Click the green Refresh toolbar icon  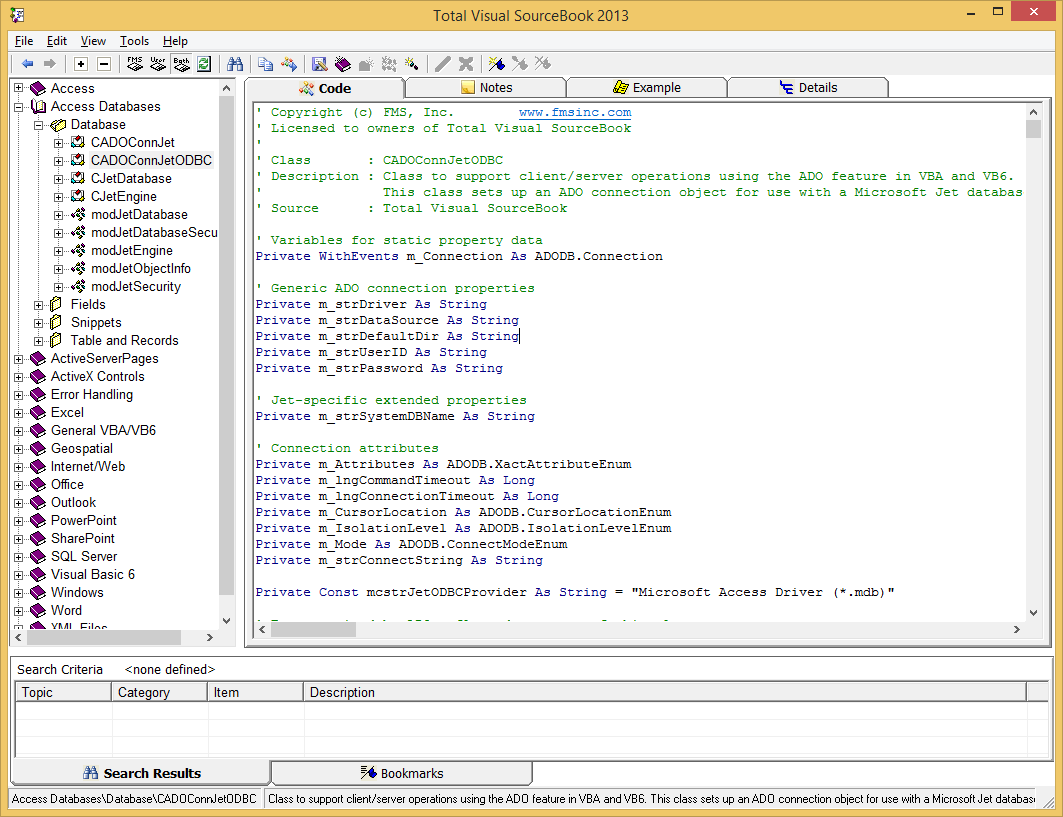(203, 64)
